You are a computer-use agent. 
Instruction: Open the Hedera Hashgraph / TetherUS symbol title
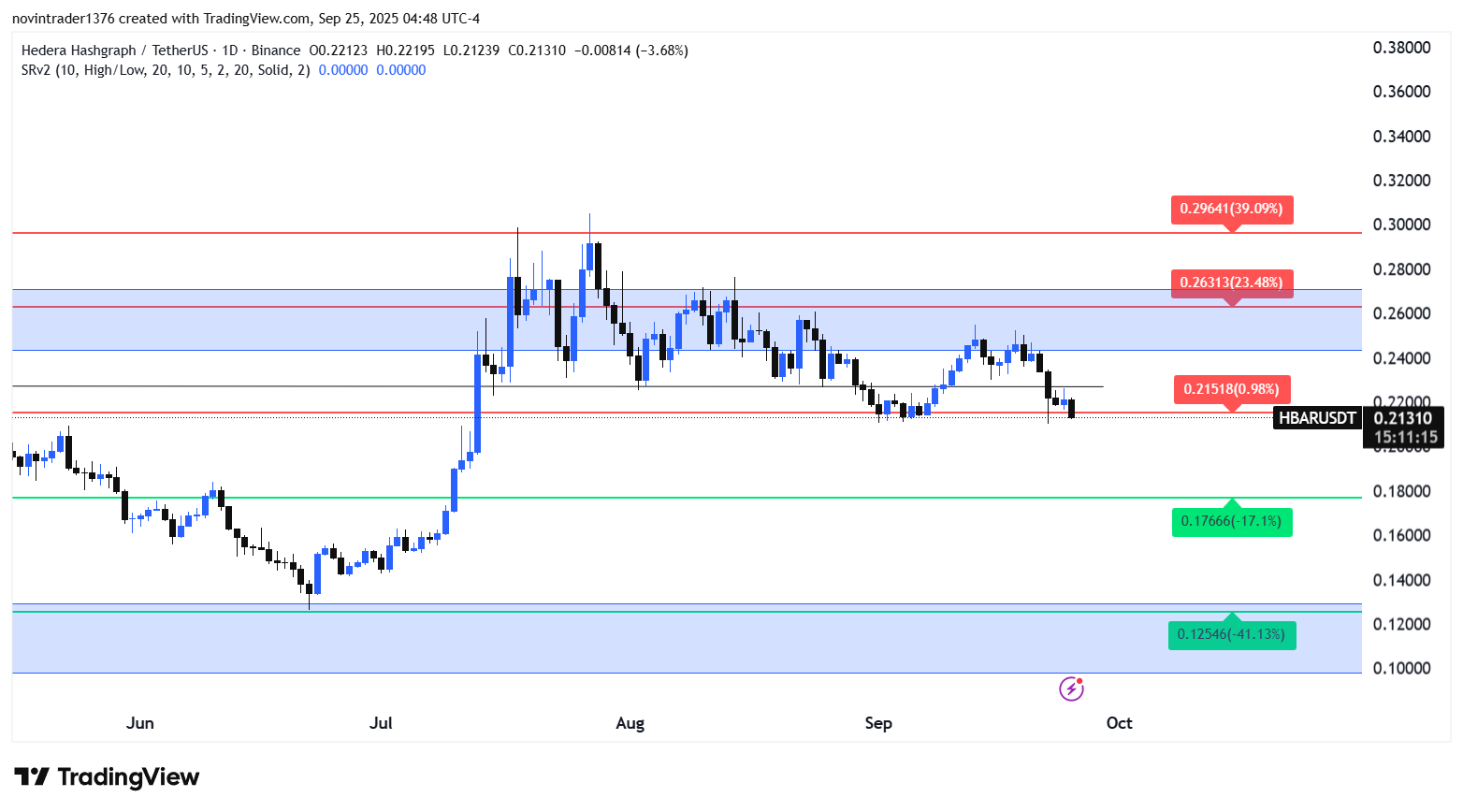pyautogui.click(x=114, y=51)
